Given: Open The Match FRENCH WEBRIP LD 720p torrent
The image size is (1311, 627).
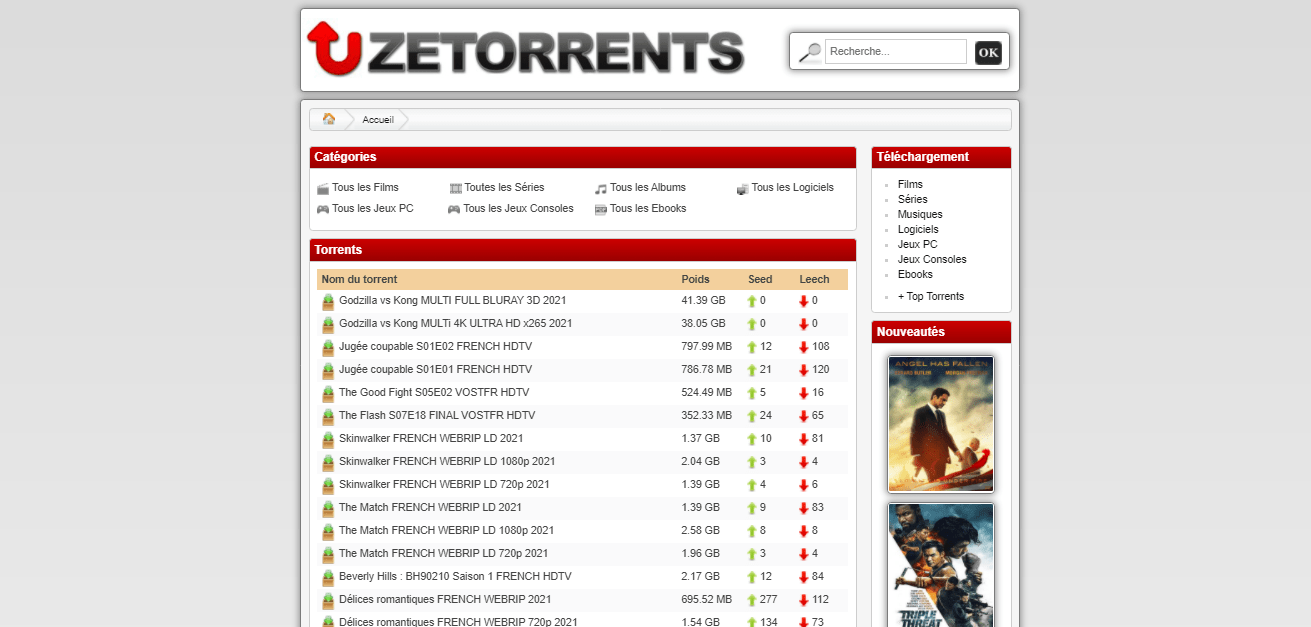Looking at the screenshot, I should [443, 553].
